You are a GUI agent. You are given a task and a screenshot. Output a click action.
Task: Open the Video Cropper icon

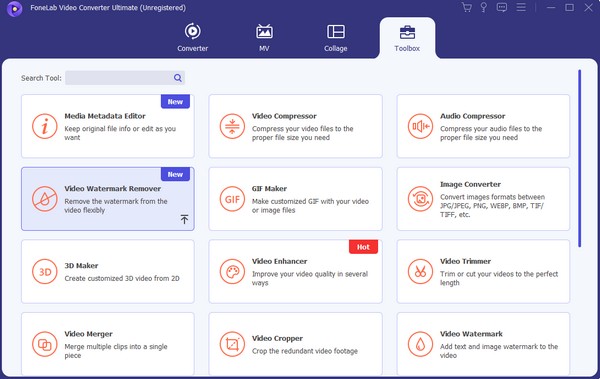click(x=232, y=344)
